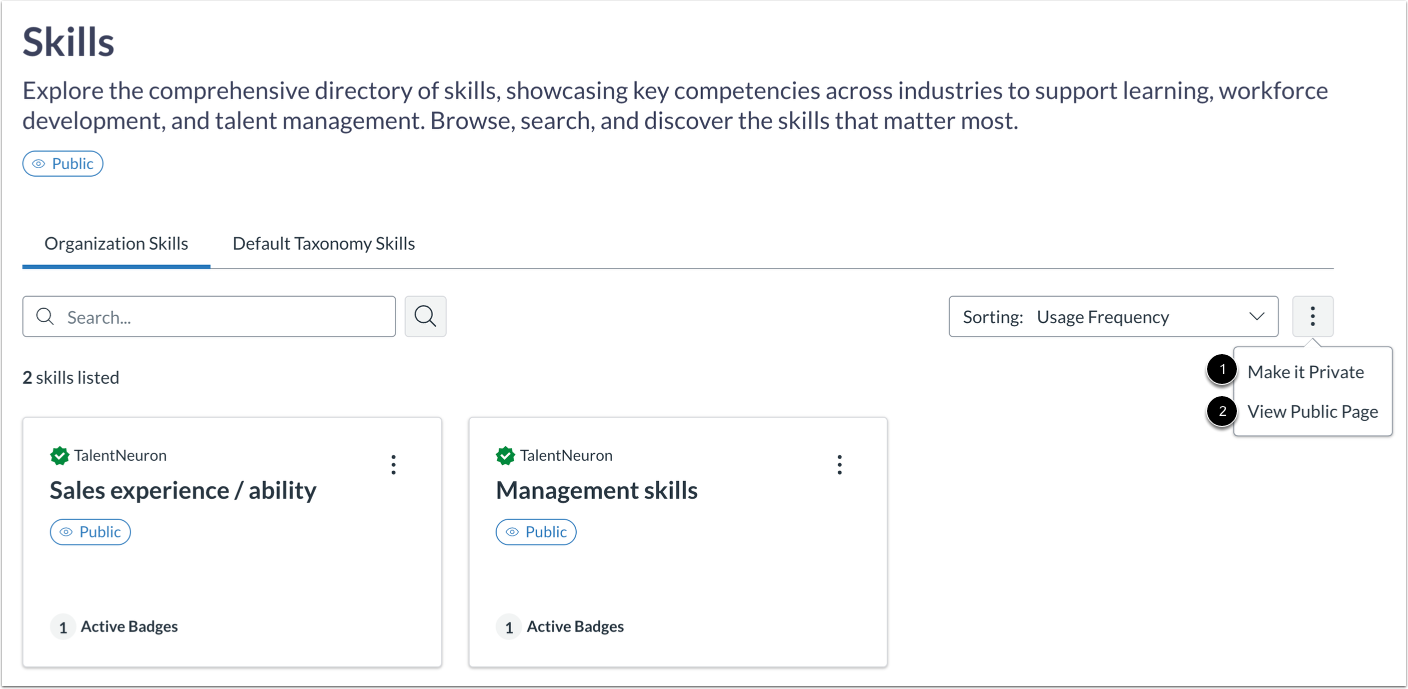Open the Sales experience / ability skill

(x=183, y=491)
